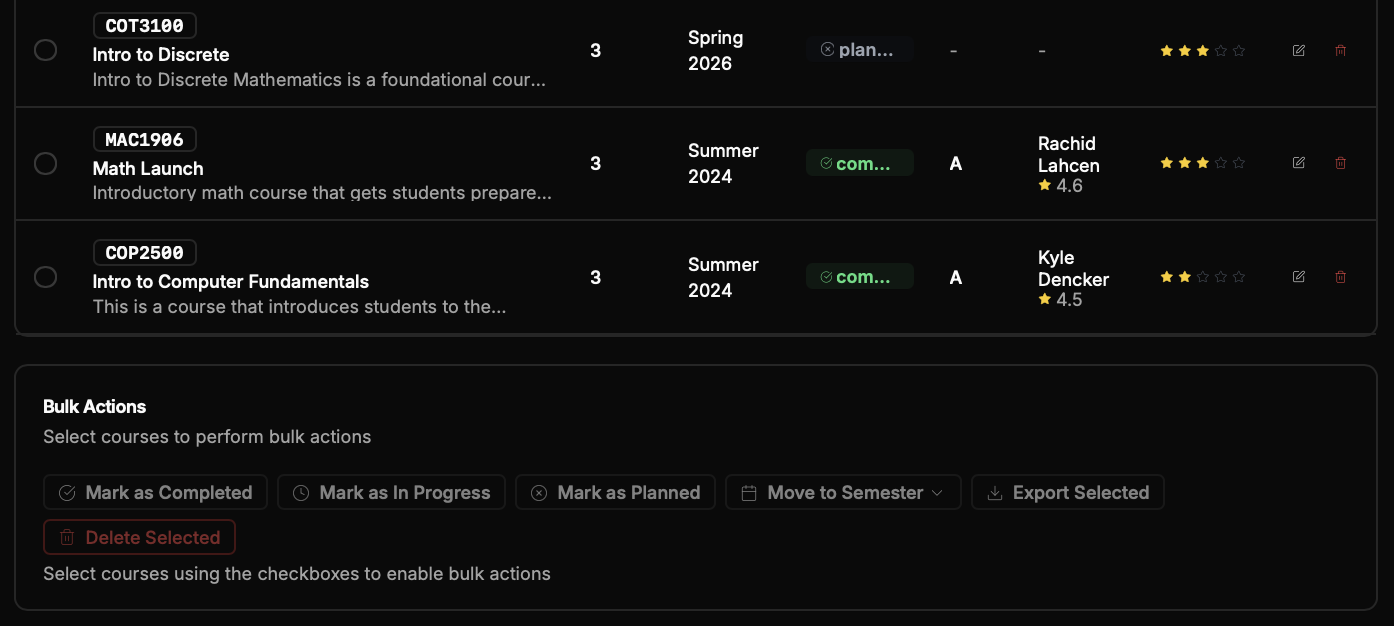Click Mark as In Progress button
Image resolution: width=1394 pixels, height=626 pixels.
click(x=391, y=492)
